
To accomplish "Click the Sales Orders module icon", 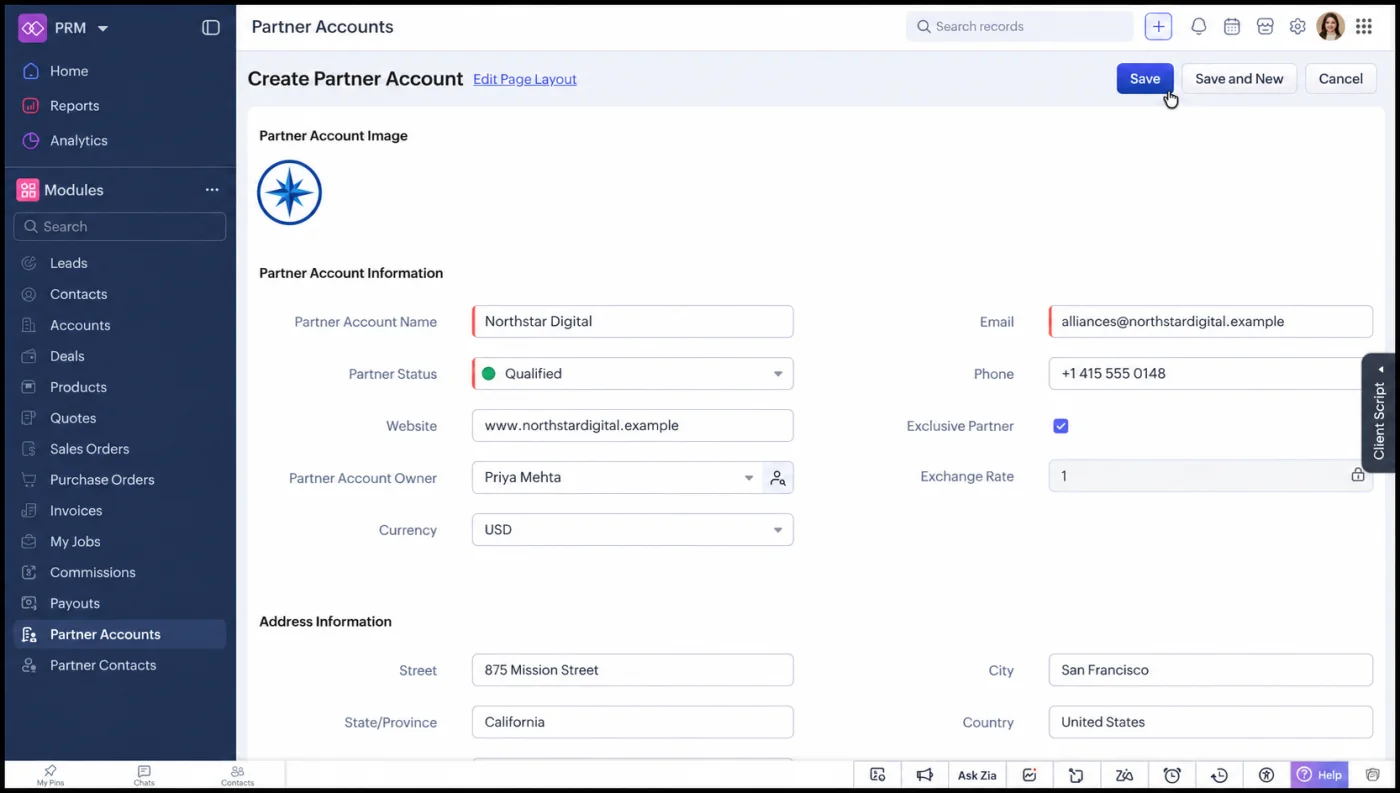I will coord(30,449).
